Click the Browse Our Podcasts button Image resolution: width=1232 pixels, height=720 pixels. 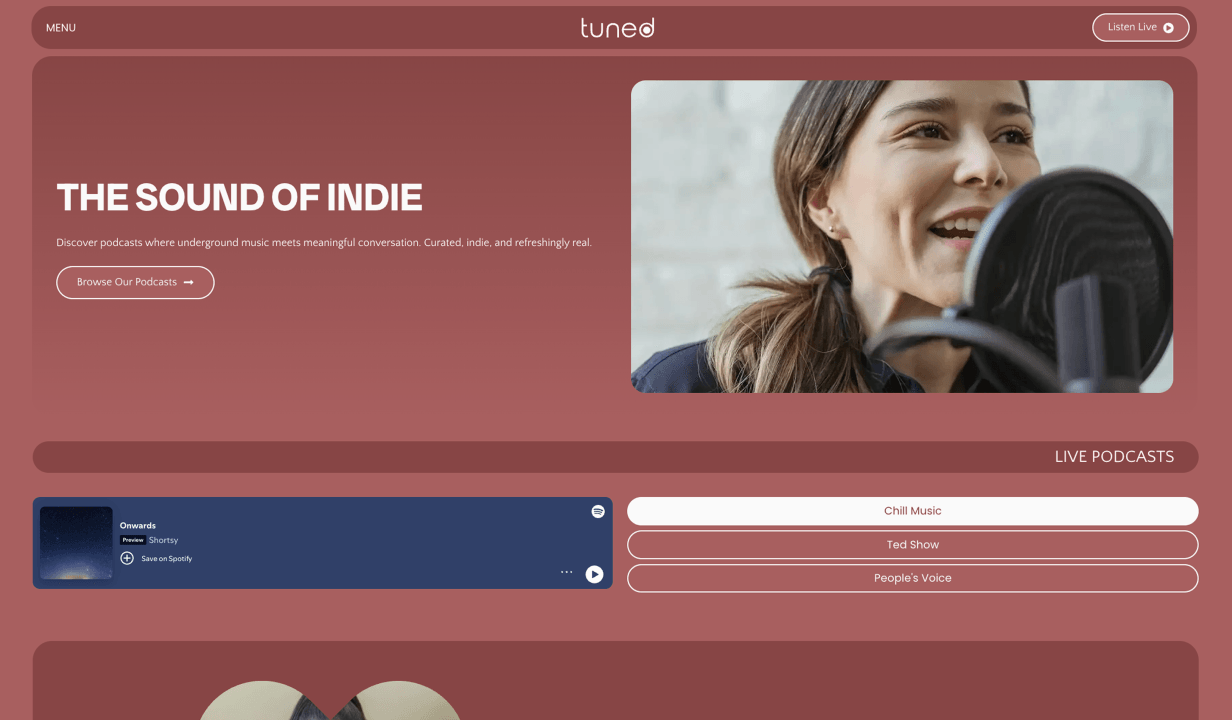click(x=135, y=282)
